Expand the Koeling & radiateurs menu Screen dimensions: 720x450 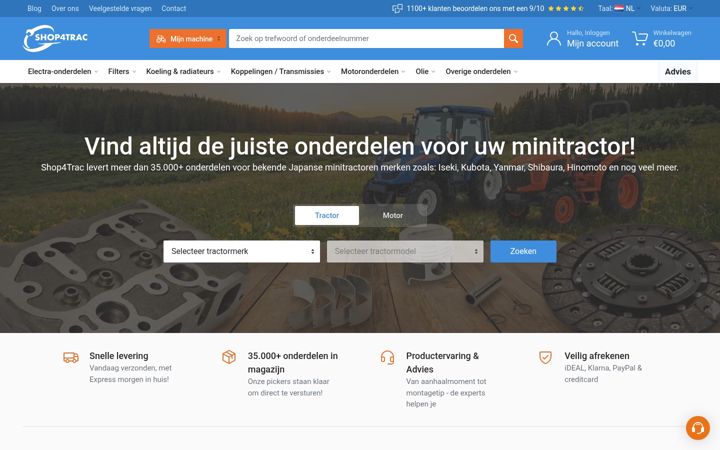[183, 72]
